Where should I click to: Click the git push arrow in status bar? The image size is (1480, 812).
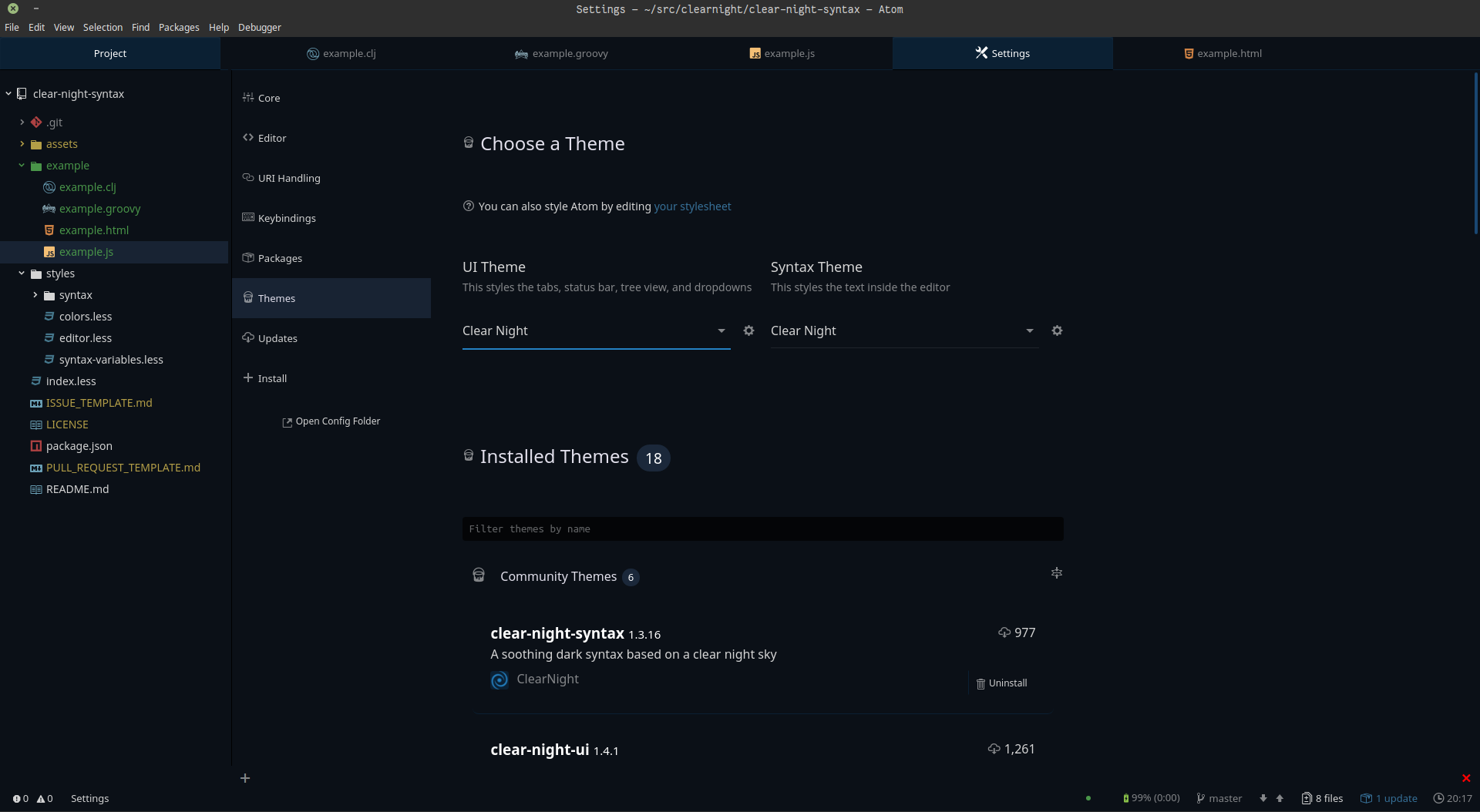1280,798
